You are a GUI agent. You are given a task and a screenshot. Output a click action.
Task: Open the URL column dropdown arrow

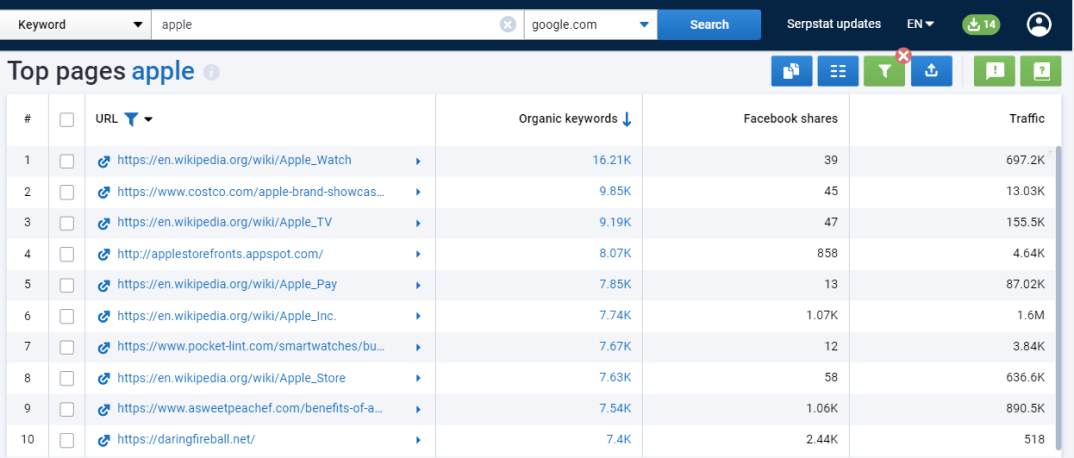(x=149, y=120)
